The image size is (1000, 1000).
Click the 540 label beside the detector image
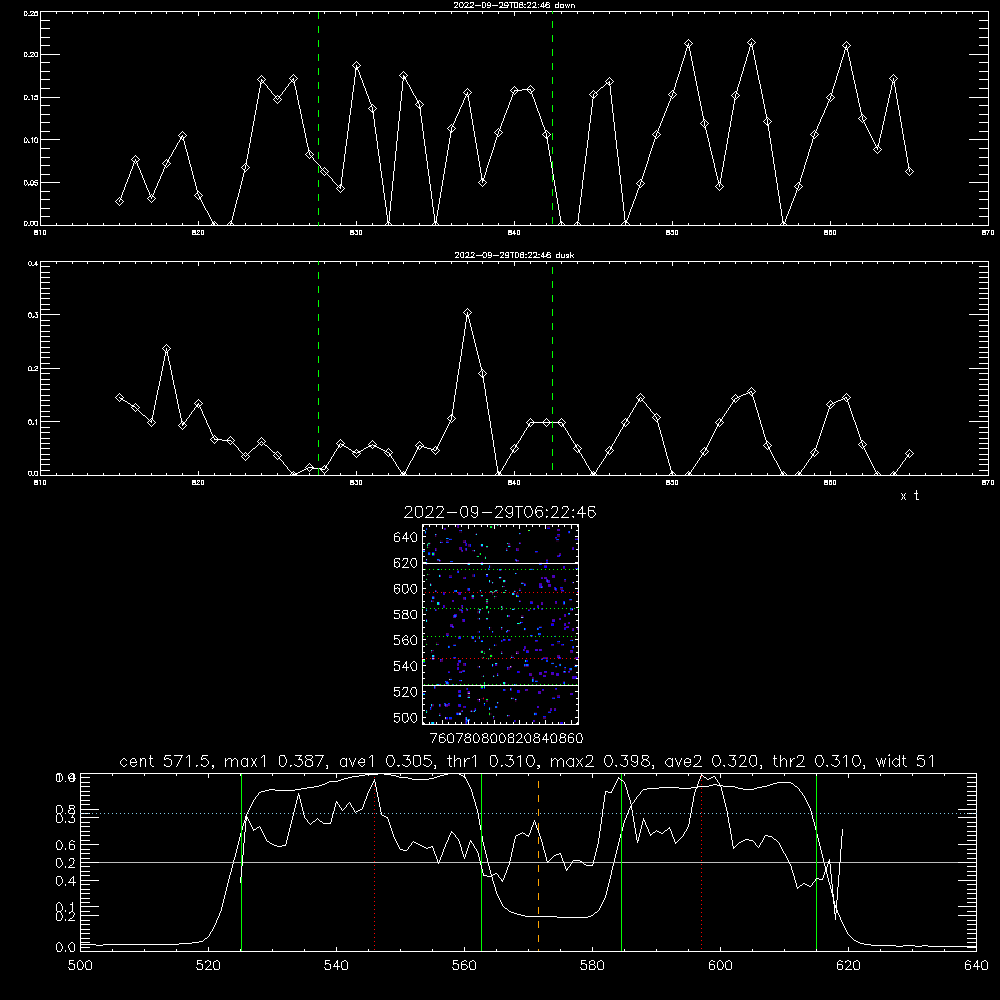click(406, 666)
